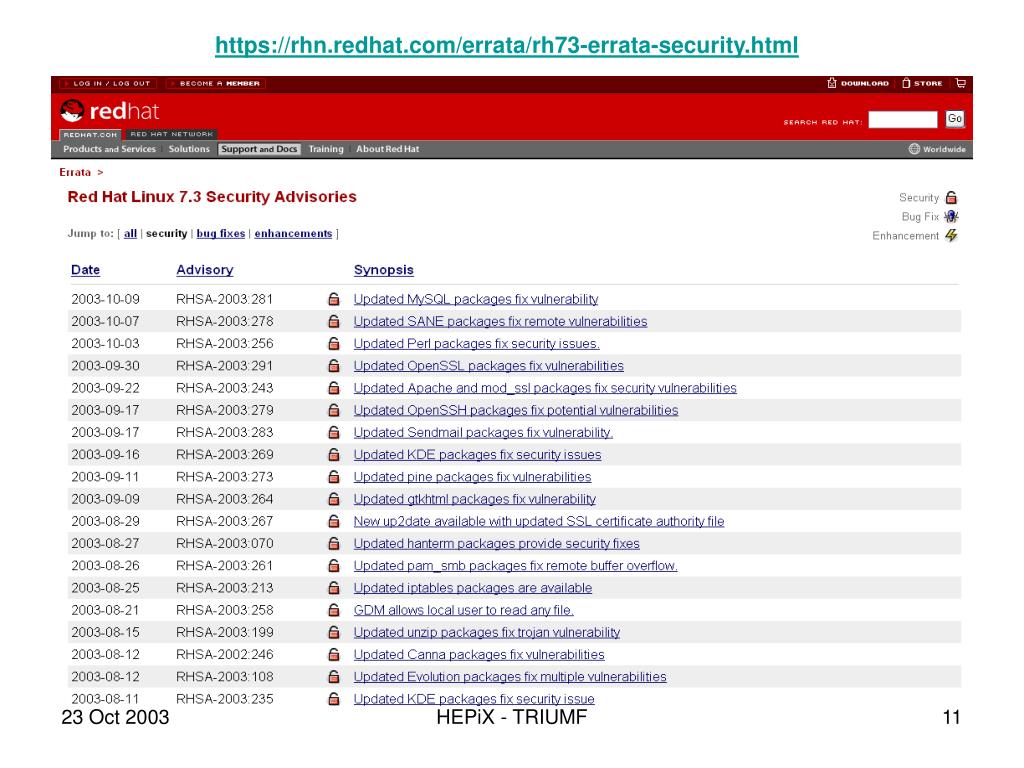Image resolution: width=1024 pixels, height=768 pixels.
Task: Click the Errata breadcrumb link
Action: 74,172
